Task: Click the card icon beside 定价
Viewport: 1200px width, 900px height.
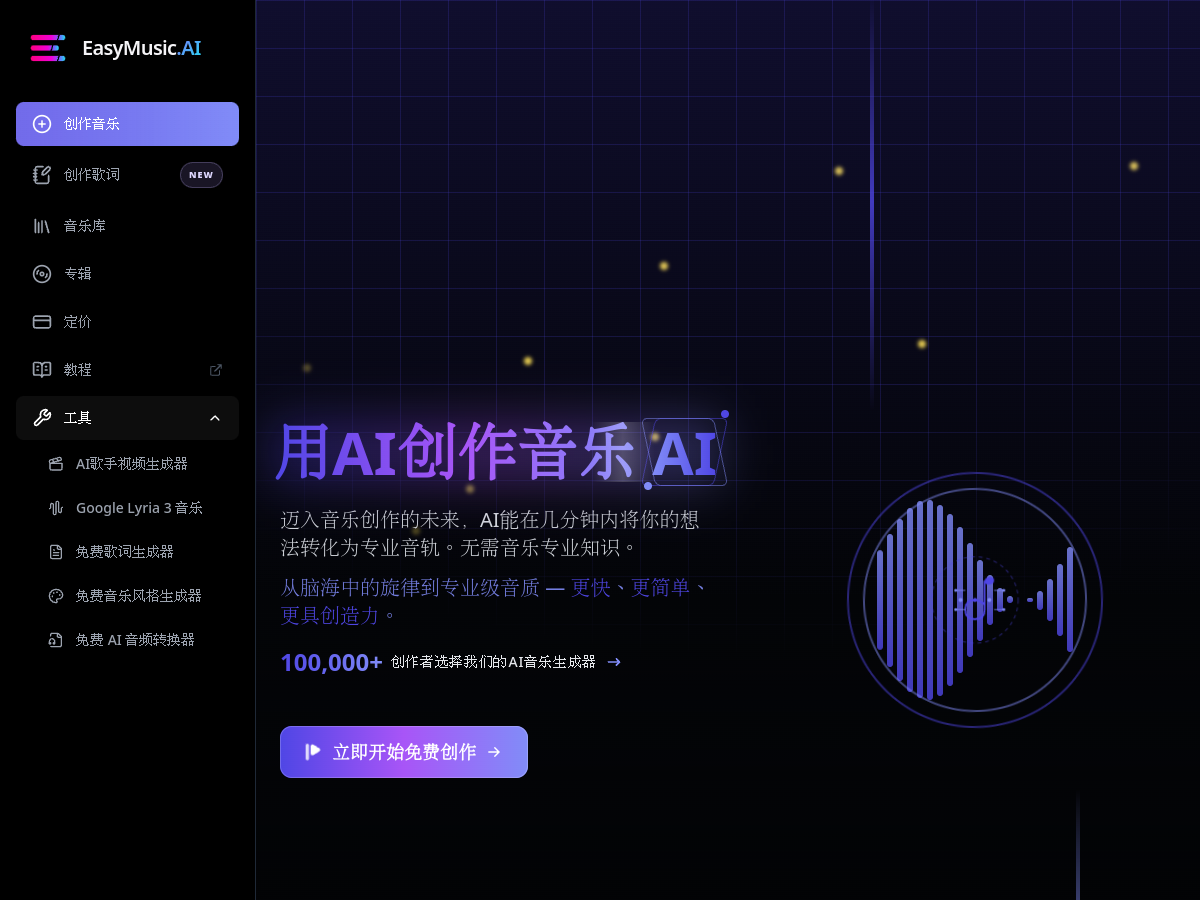Action: click(x=42, y=322)
